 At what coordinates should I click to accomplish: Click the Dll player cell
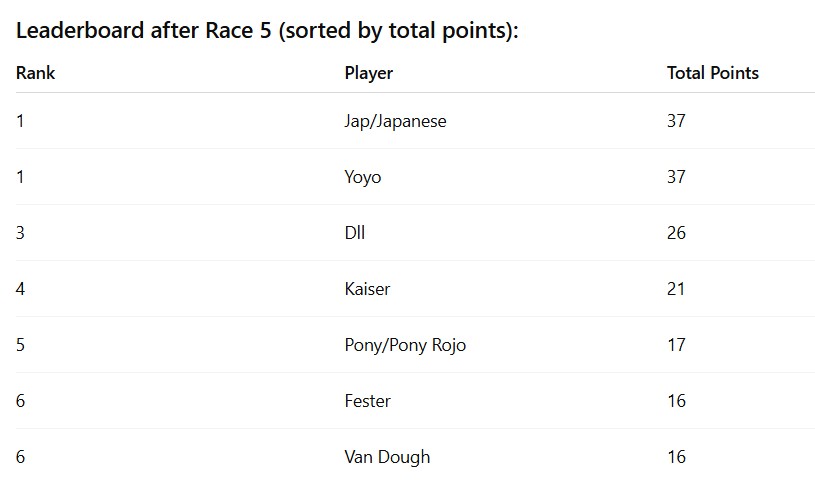coord(354,233)
